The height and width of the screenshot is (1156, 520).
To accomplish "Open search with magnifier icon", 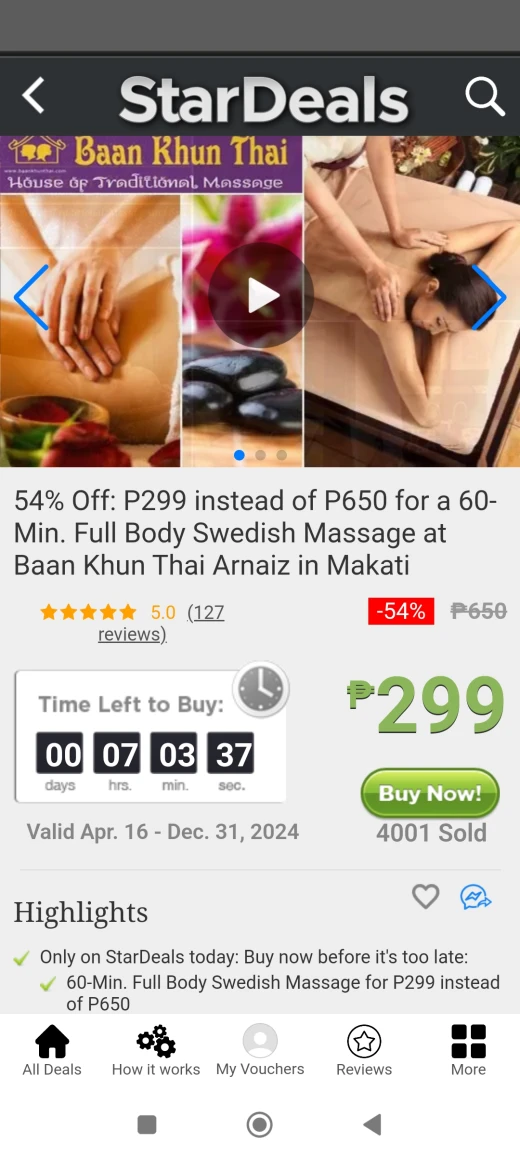I will click(x=485, y=97).
